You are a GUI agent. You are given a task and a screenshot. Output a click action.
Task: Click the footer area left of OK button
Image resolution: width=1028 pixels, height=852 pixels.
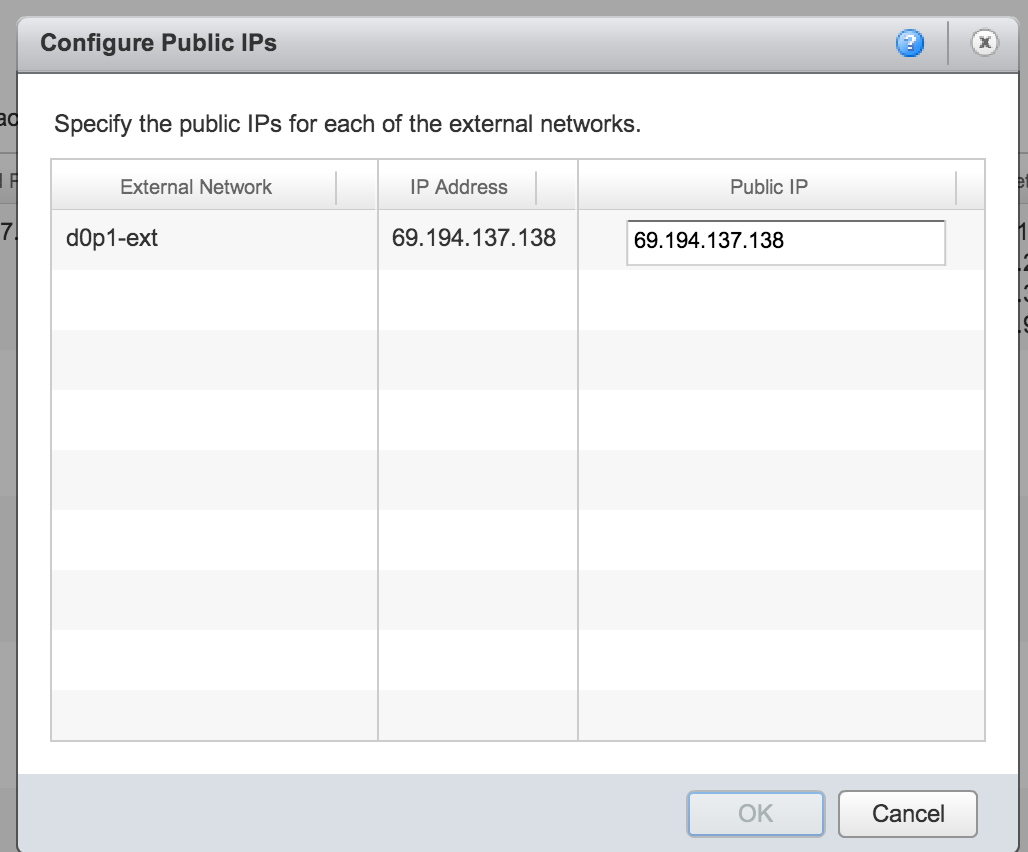tap(350, 813)
